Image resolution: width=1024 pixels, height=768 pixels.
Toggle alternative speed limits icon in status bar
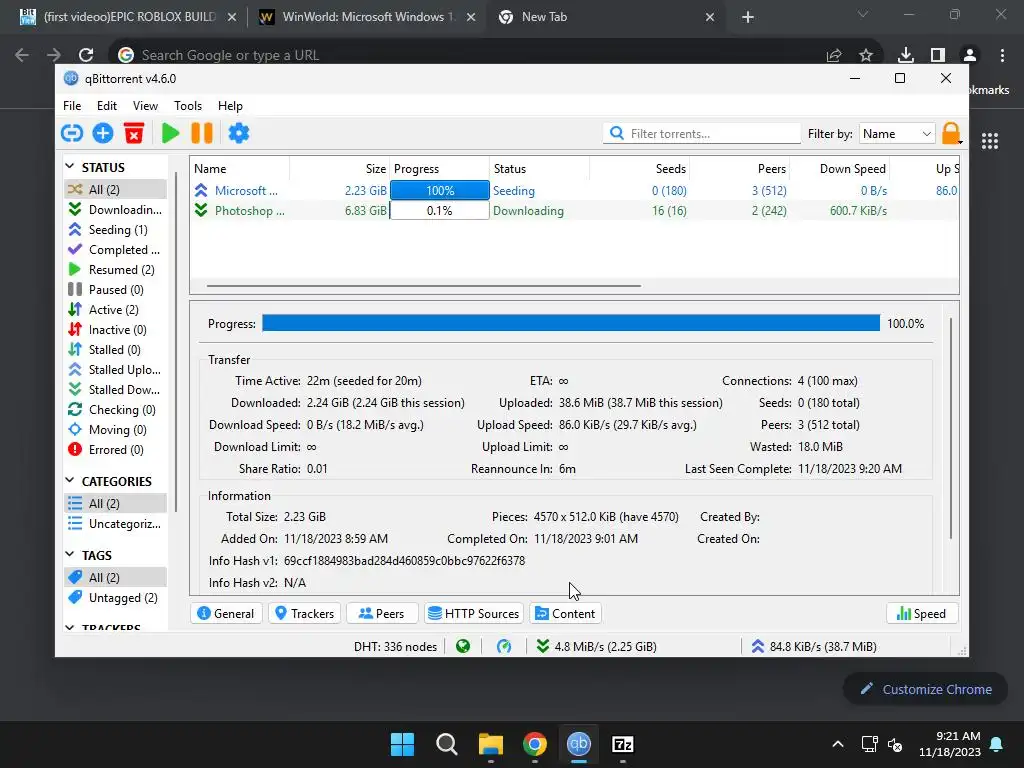click(x=504, y=647)
